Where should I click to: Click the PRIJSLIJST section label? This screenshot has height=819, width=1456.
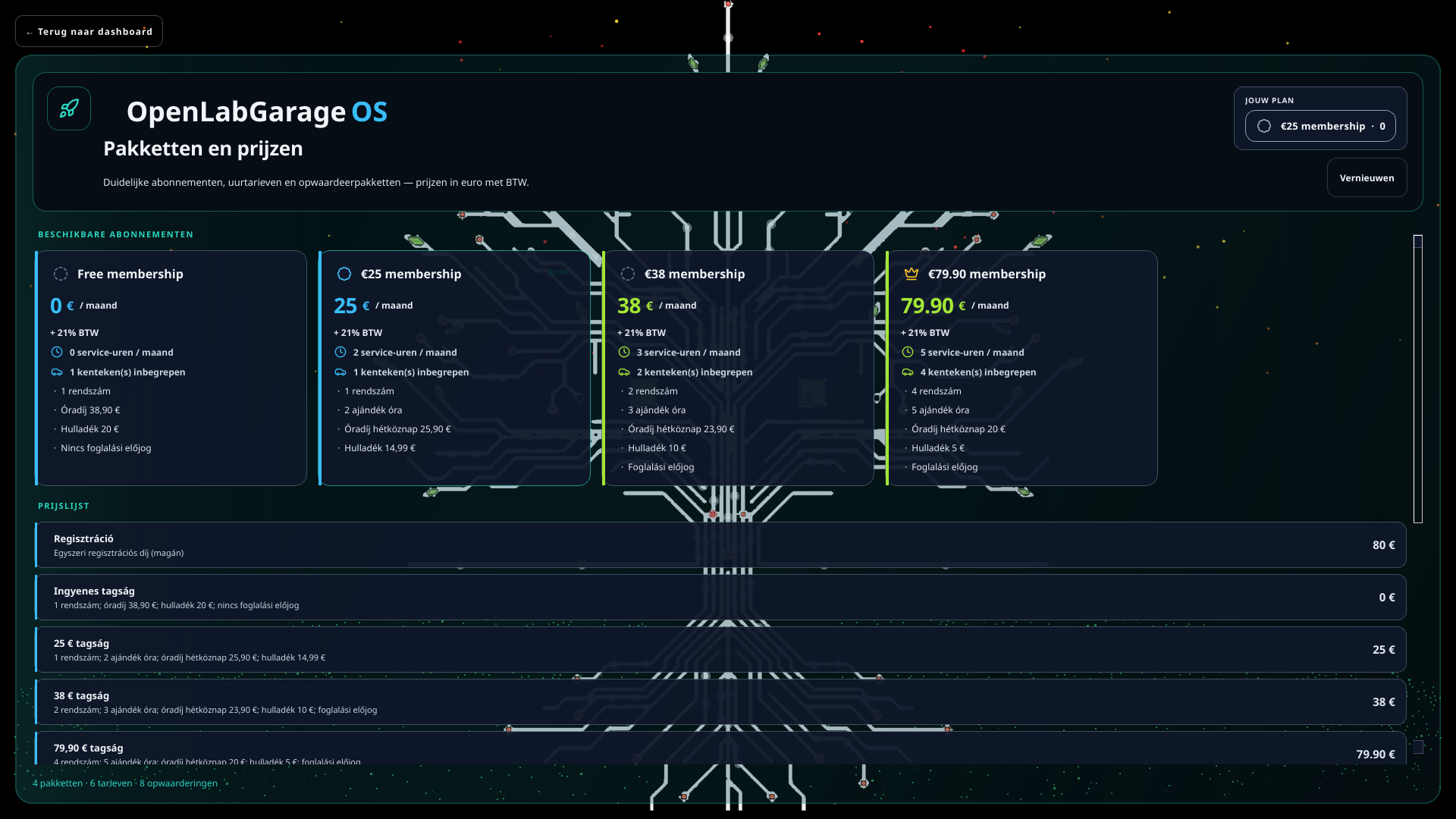(64, 506)
